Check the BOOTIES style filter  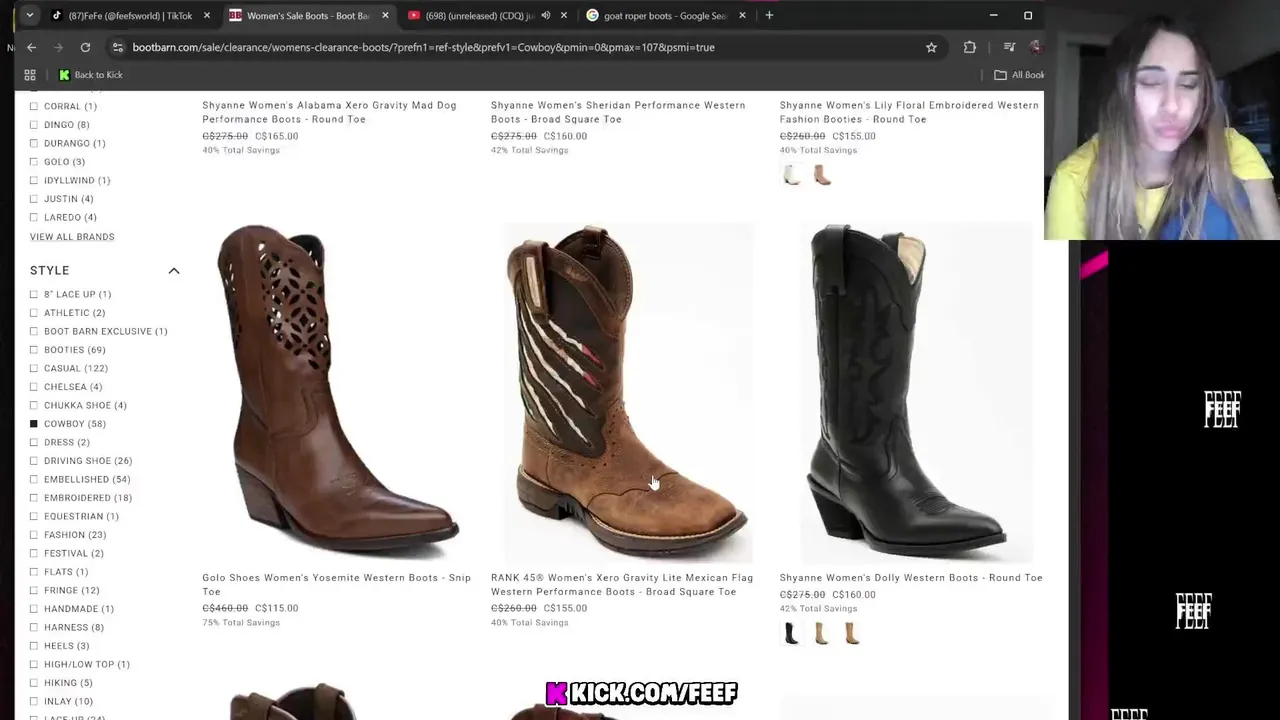[34, 350]
